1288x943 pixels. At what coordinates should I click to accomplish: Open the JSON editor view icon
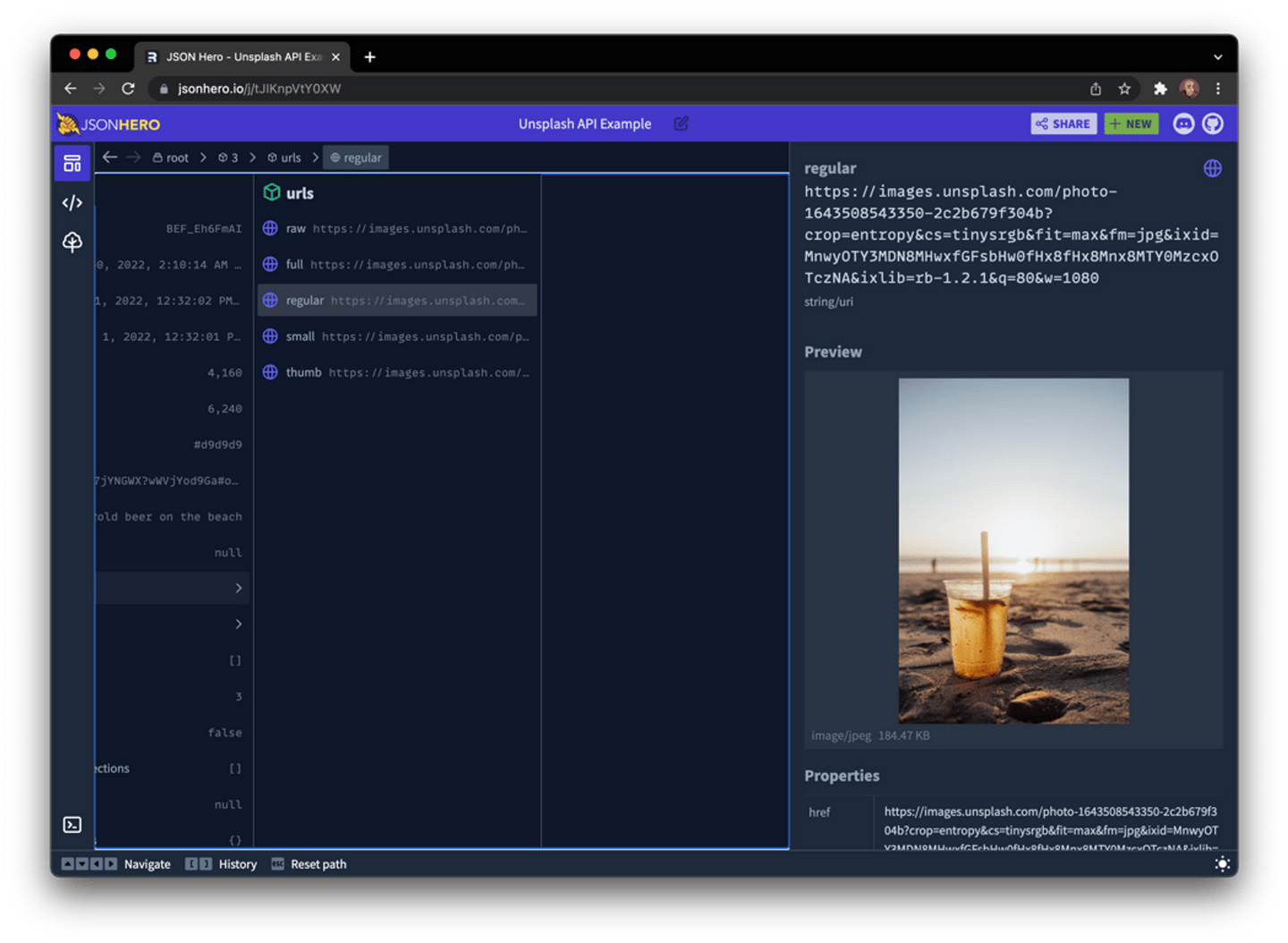coord(72,202)
